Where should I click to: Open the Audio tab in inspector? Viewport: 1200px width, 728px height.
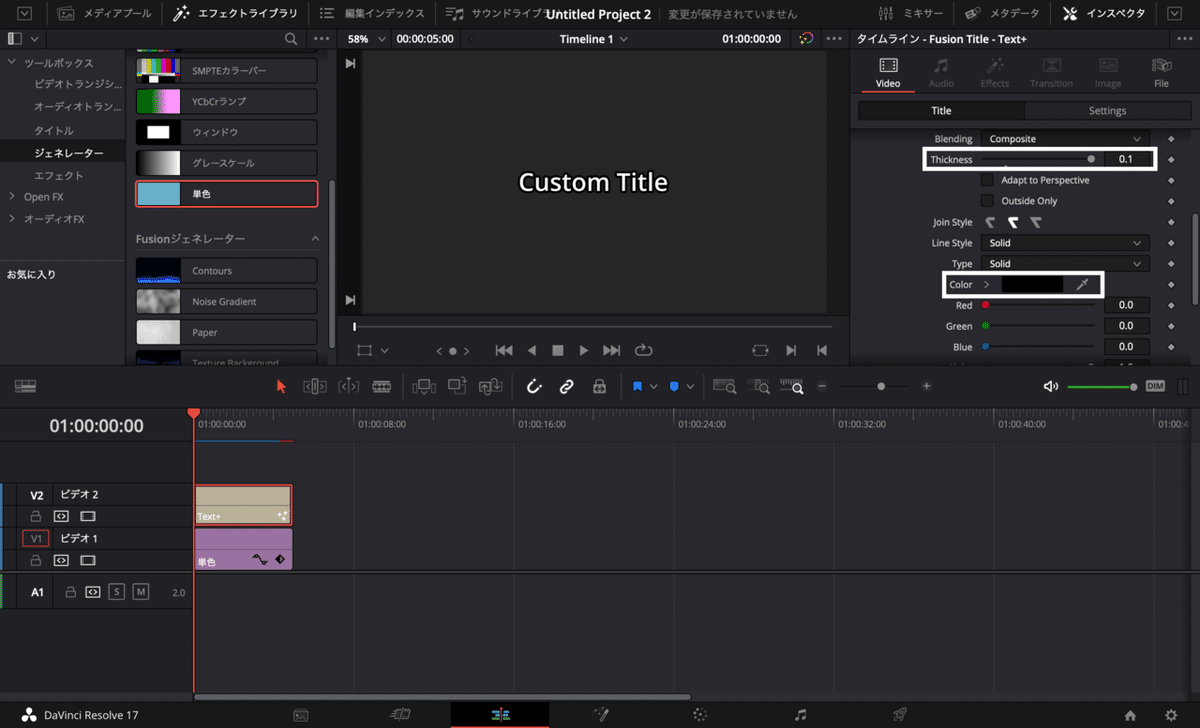[941, 72]
